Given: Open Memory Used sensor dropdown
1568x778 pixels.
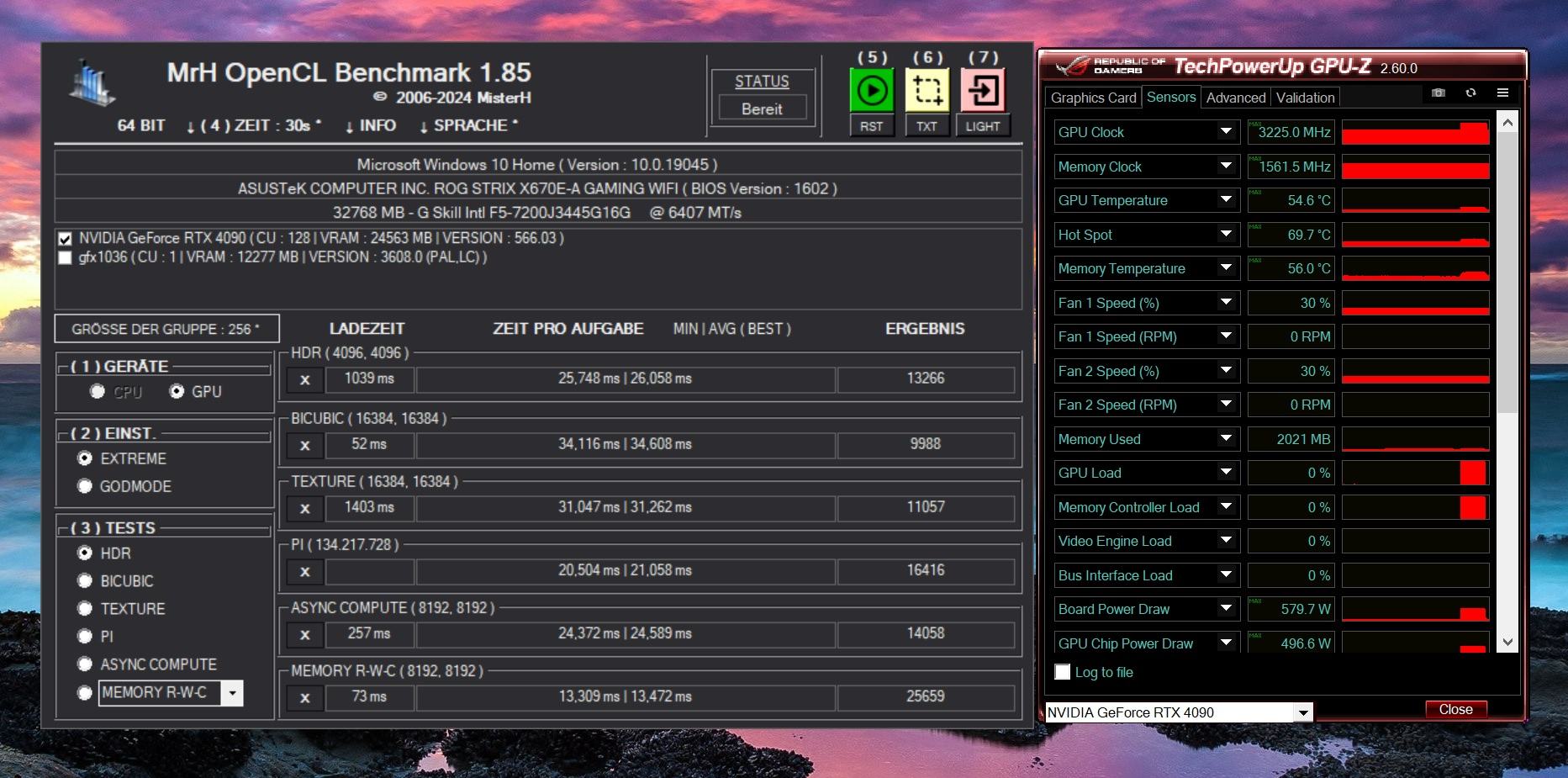Looking at the screenshot, I should 1226,439.
